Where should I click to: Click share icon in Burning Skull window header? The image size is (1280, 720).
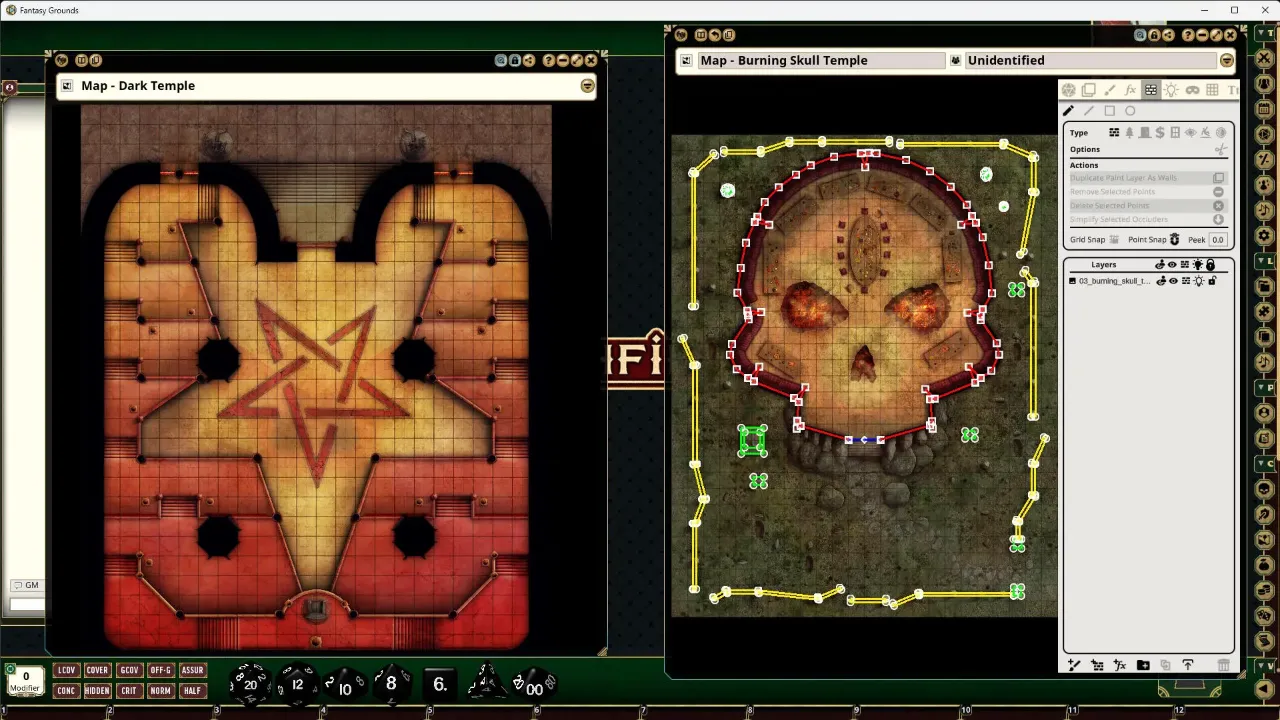pyautogui.click(x=1168, y=35)
